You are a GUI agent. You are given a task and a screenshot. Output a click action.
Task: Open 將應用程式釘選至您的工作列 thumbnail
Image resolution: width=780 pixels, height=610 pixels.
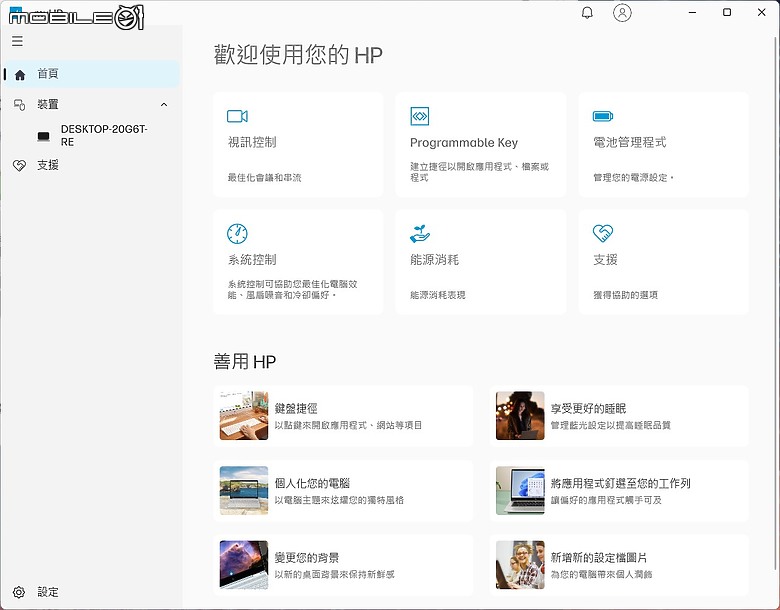[520, 490]
